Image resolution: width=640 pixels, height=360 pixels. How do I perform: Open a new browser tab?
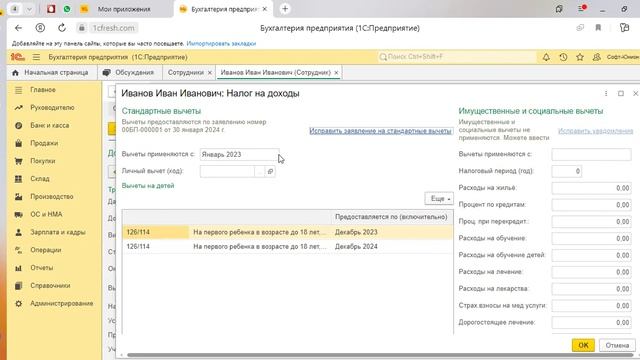(x=285, y=9)
